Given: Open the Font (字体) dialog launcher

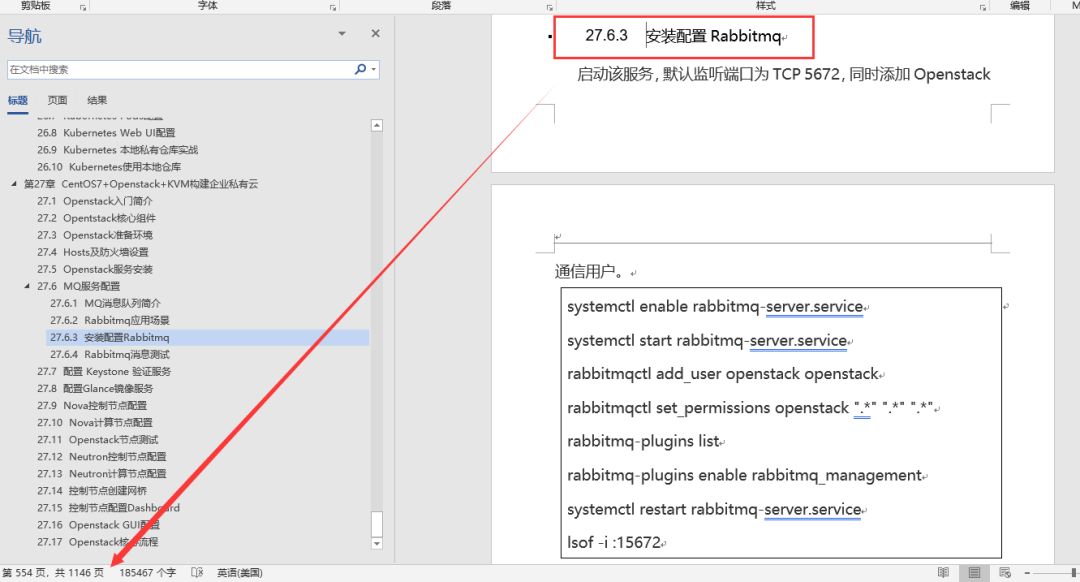Looking at the screenshot, I should point(333,8).
